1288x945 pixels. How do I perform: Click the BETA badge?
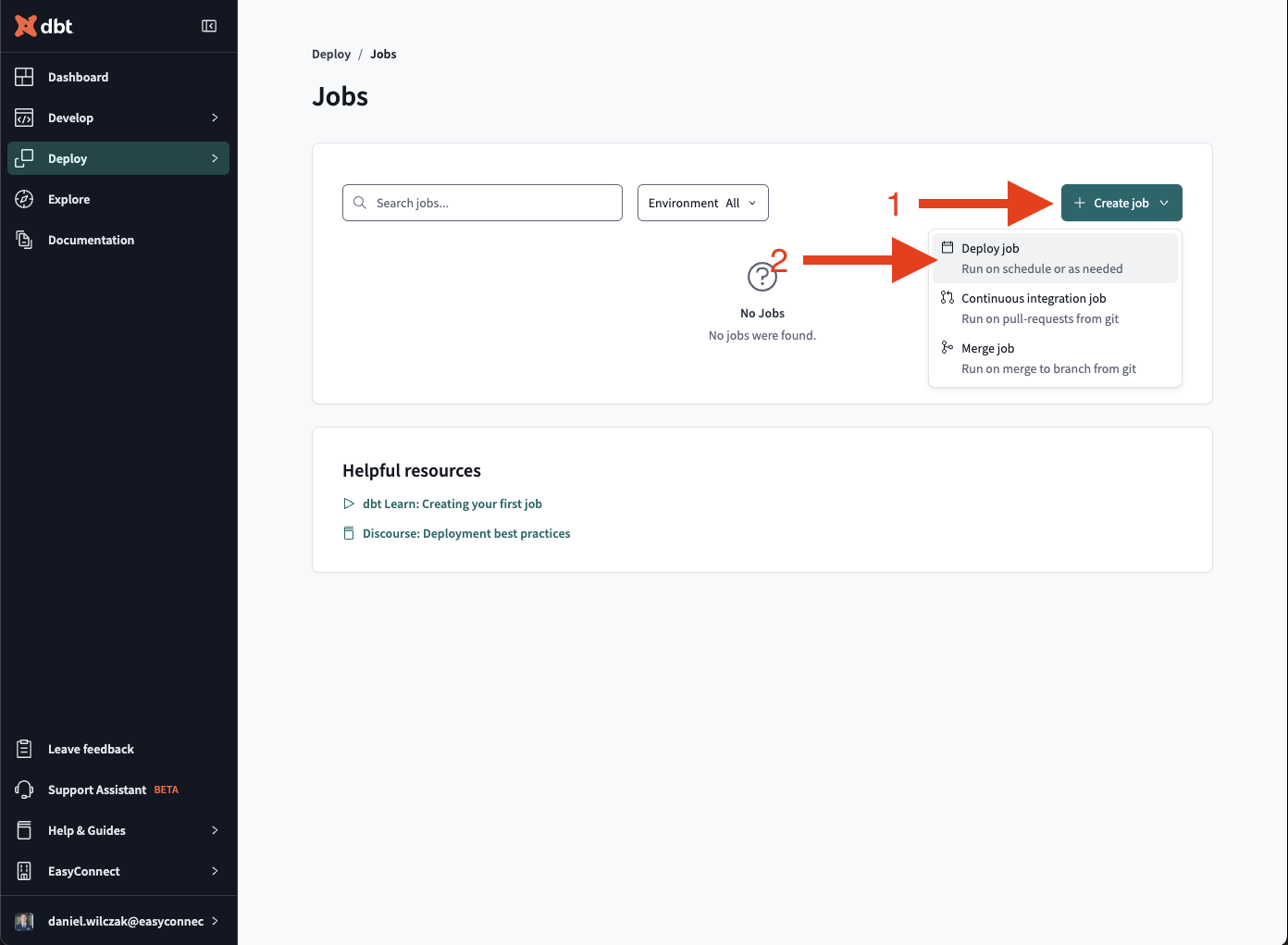(167, 790)
